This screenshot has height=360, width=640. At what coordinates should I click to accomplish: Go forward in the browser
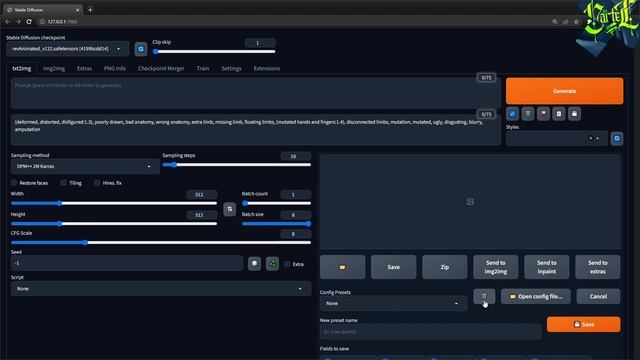(18, 22)
